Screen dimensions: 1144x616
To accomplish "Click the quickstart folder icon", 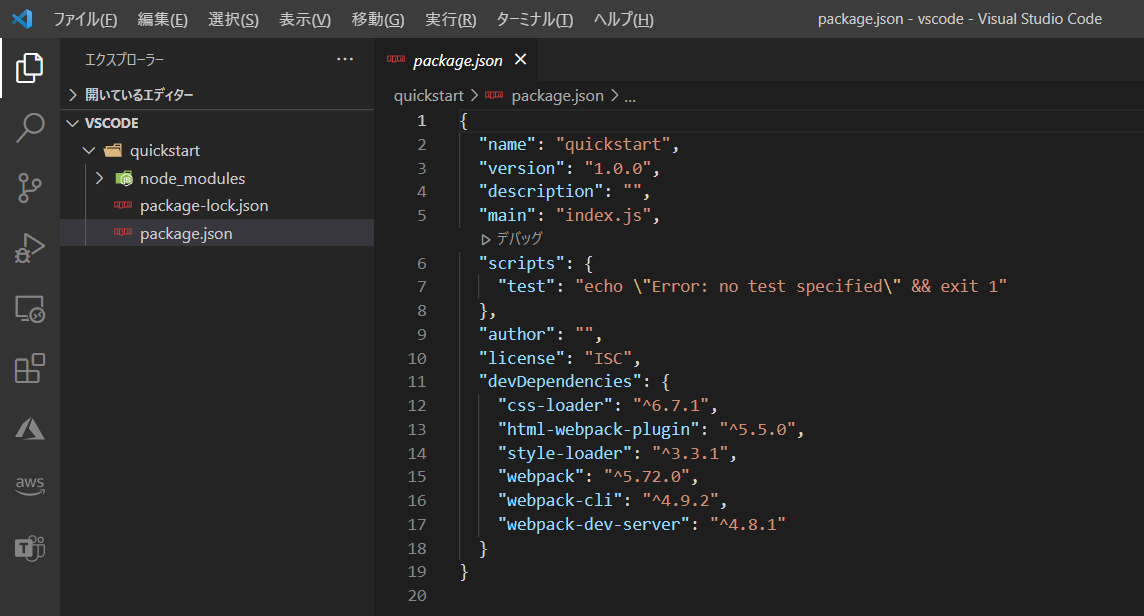I will click(x=112, y=150).
